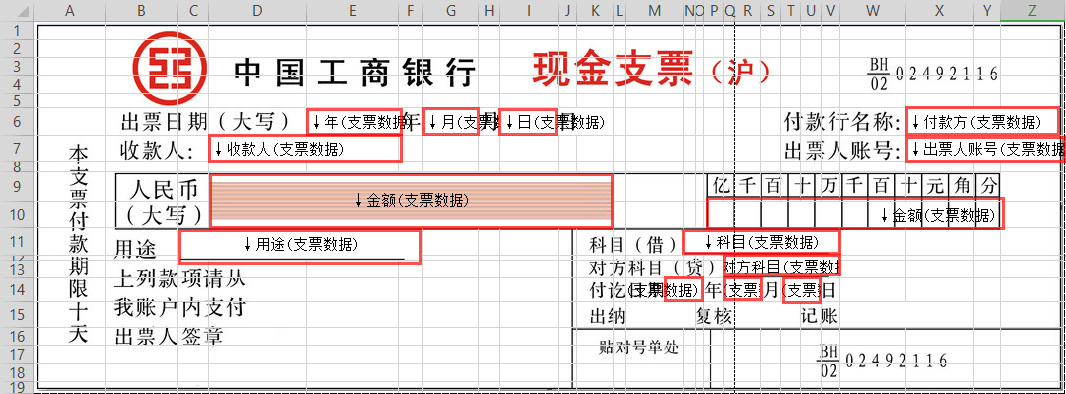The width and height of the screenshot is (1066, 394).
Task: Click the 贴对号单处 cell area
Action: point(638,347)
